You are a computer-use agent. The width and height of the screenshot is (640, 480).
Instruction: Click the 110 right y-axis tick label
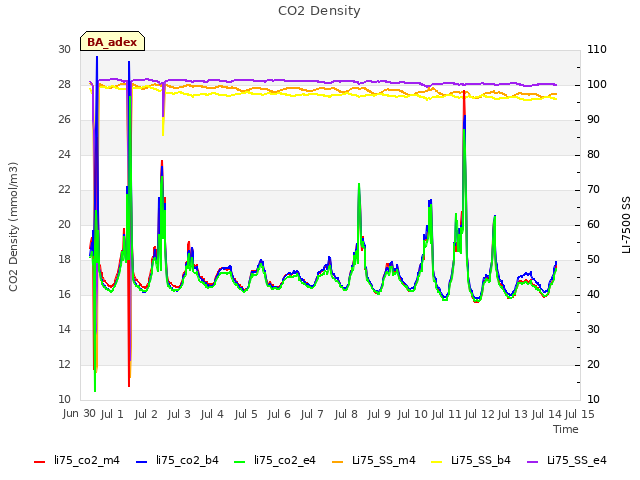tap(597, 49)
